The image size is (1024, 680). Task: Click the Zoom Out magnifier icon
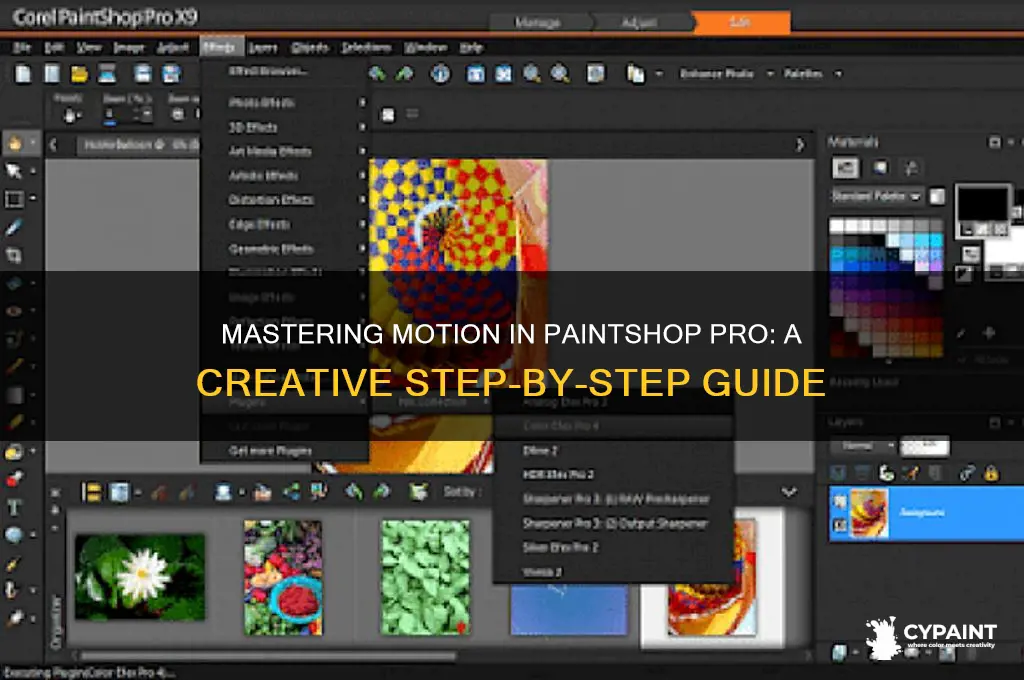coord(532,74)
